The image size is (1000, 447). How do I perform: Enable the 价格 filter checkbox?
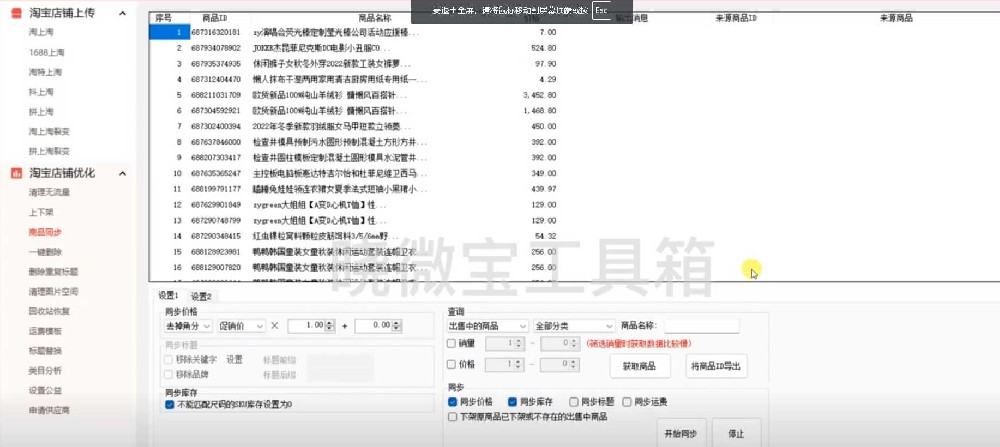(x=452, y=365)
